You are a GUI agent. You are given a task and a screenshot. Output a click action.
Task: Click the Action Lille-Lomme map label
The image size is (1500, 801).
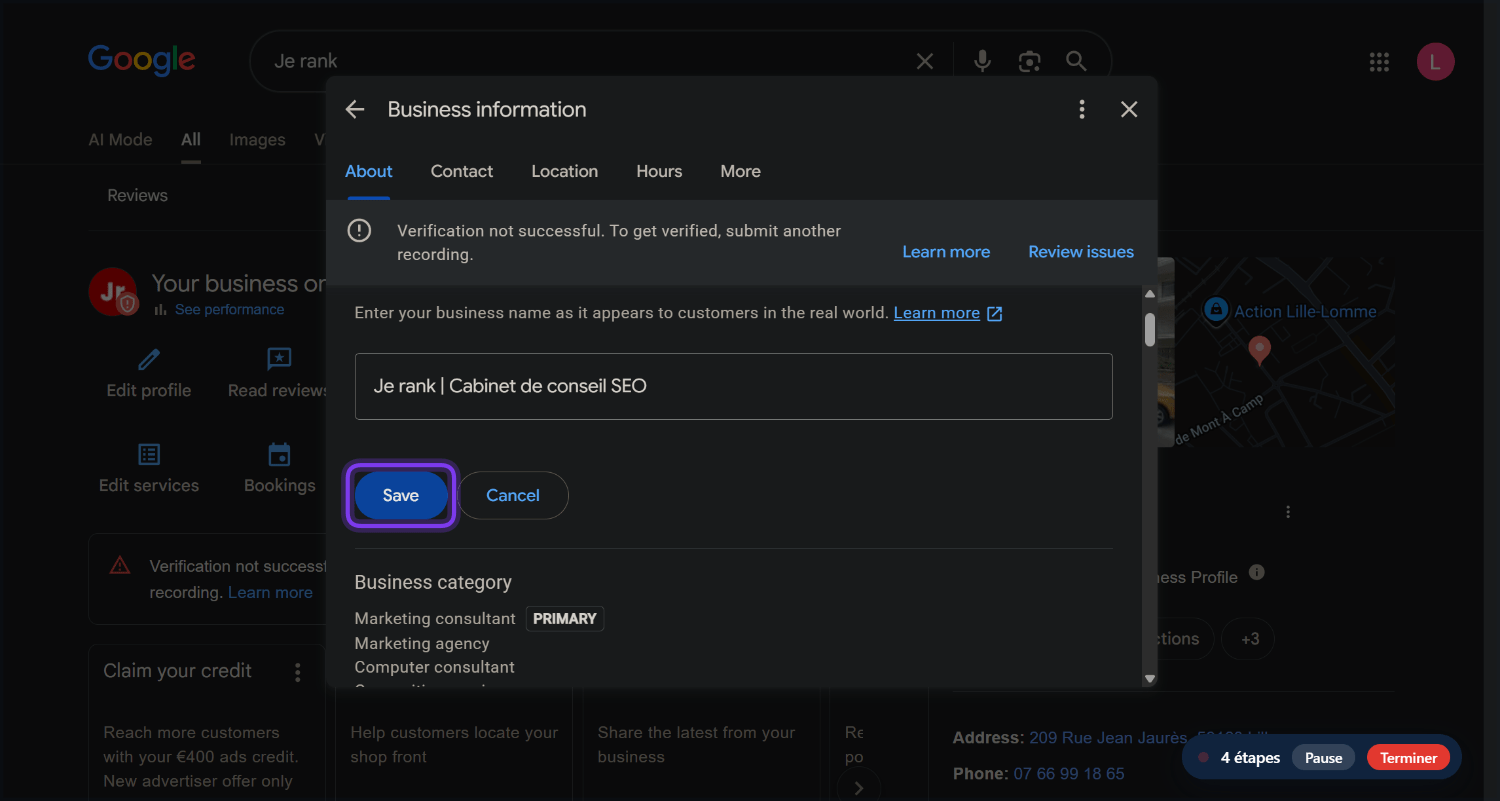click(x=1305, y=311)
